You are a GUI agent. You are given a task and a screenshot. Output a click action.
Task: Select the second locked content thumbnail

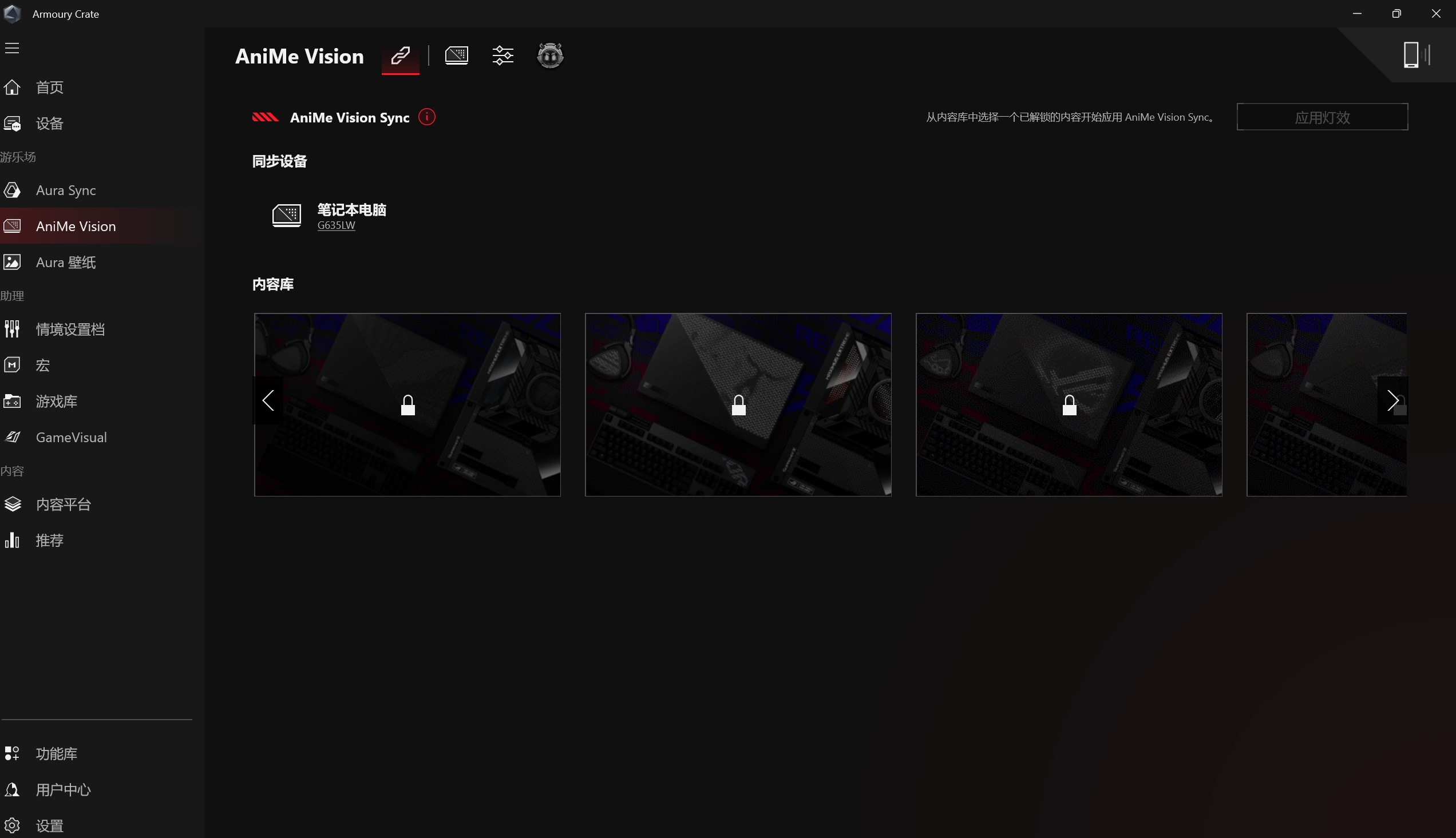[x=738, y=404]
